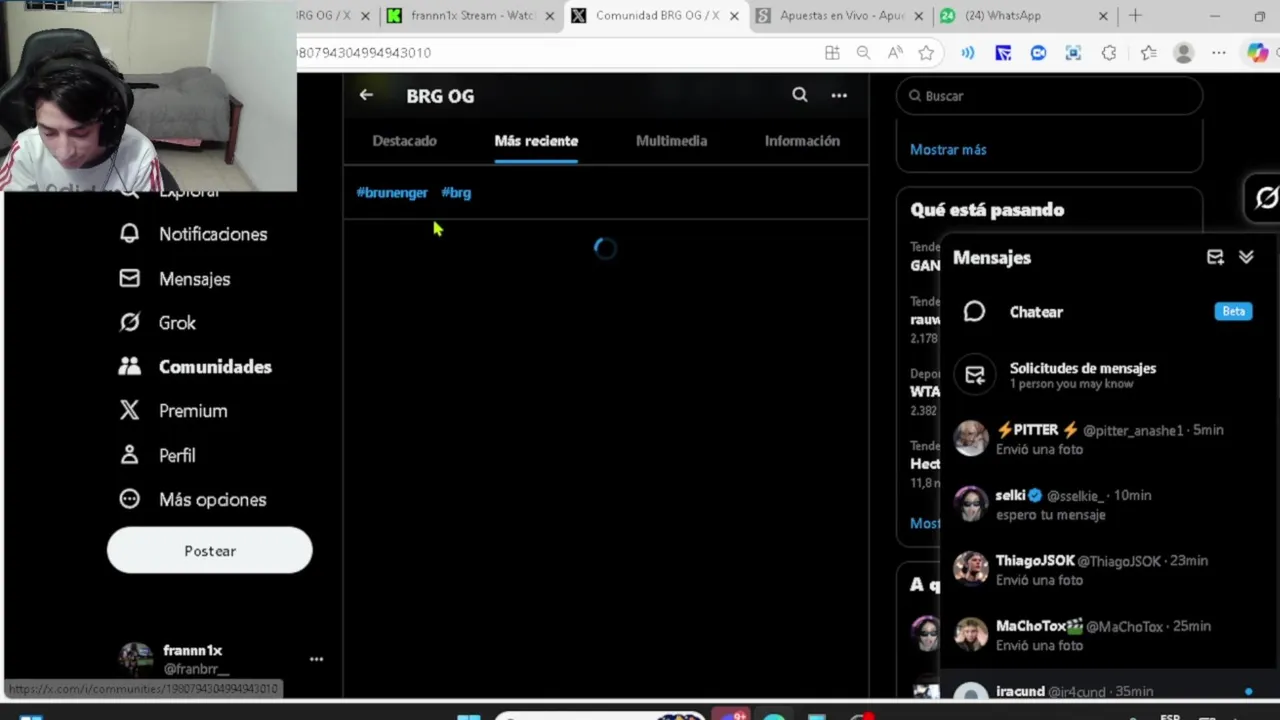Open conversation with MaChoTox
This screenshot has height=720, width=1280.
click(1110, 635)
